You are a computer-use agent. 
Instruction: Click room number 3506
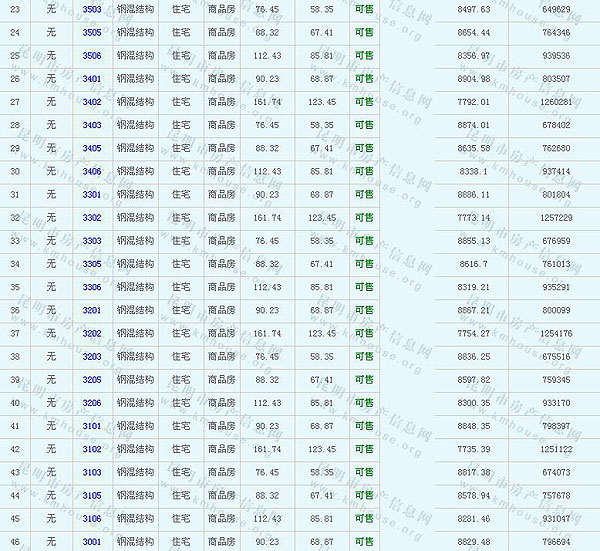(x=91, y=55)
